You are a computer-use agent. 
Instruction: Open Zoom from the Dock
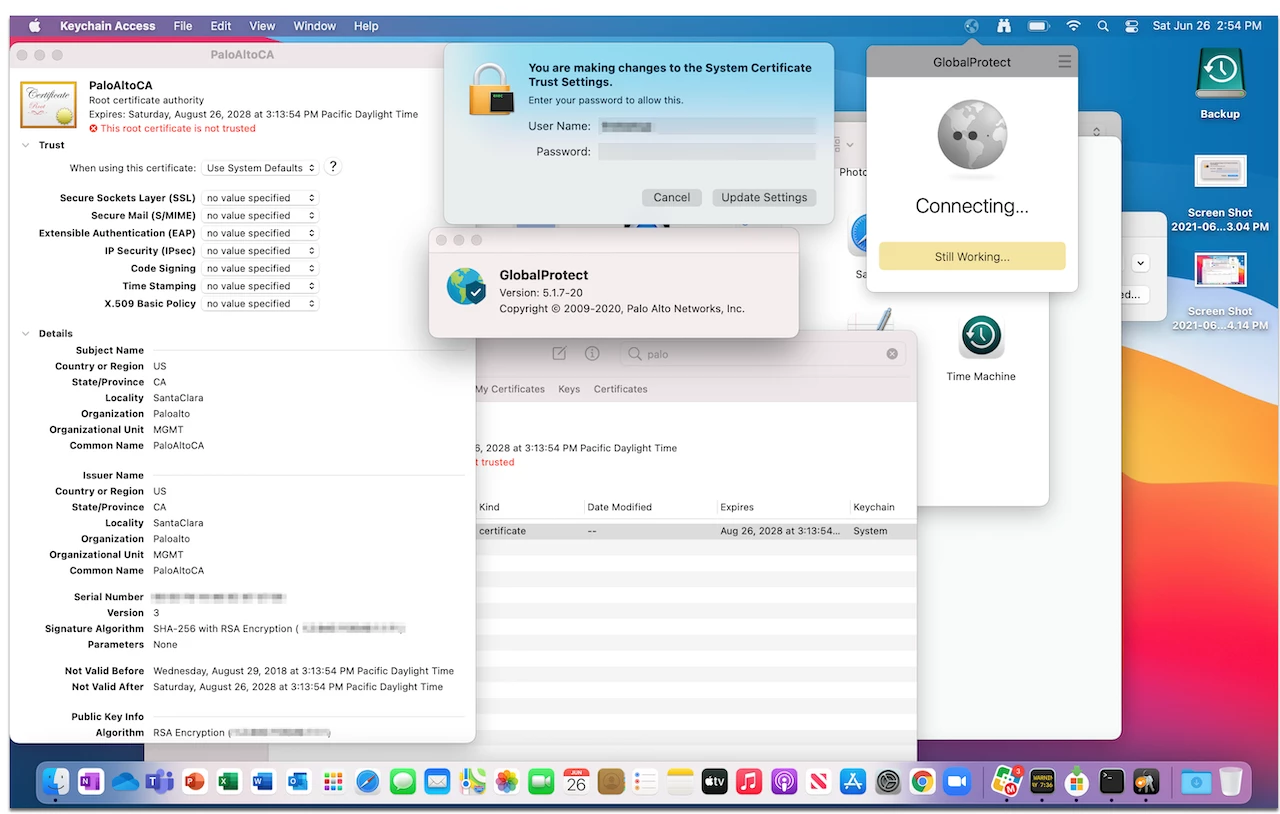(957, 781)
